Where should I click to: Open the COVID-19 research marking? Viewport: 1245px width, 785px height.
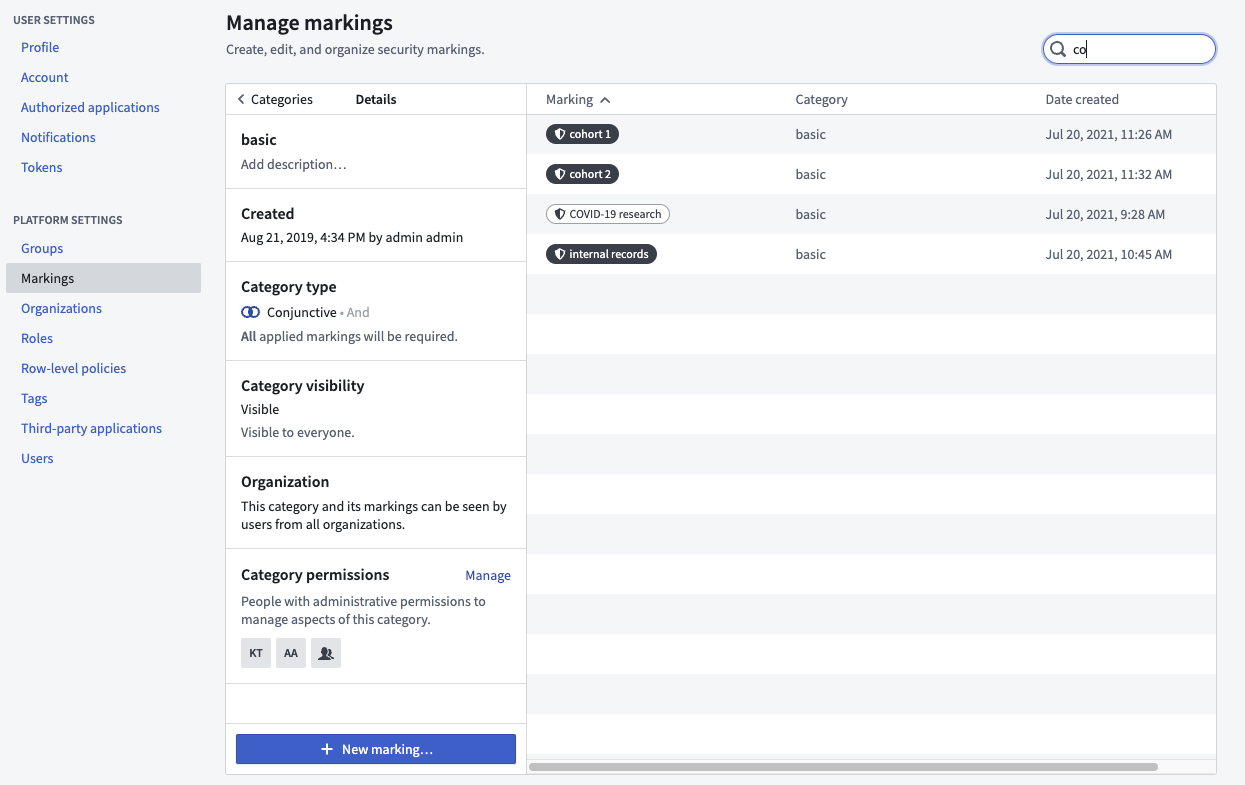click(x=608, y=214)
